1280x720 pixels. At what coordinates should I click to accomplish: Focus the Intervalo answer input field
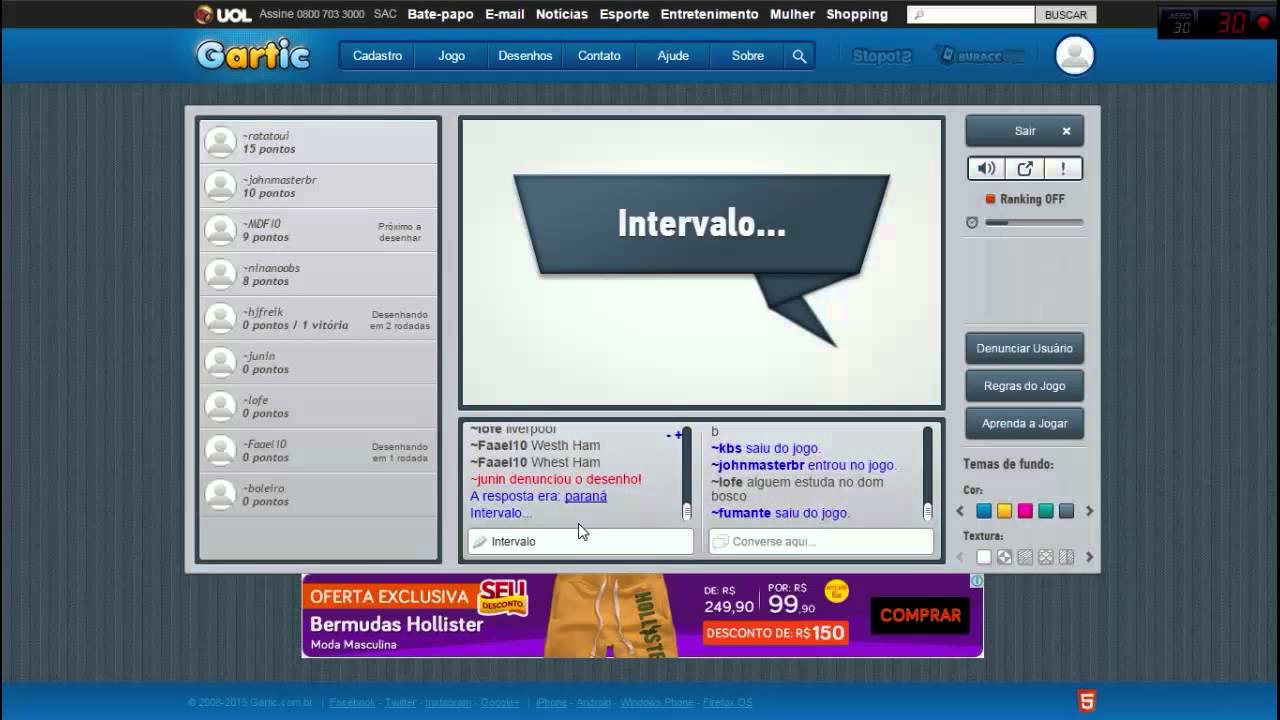click(x=581, y=541)
